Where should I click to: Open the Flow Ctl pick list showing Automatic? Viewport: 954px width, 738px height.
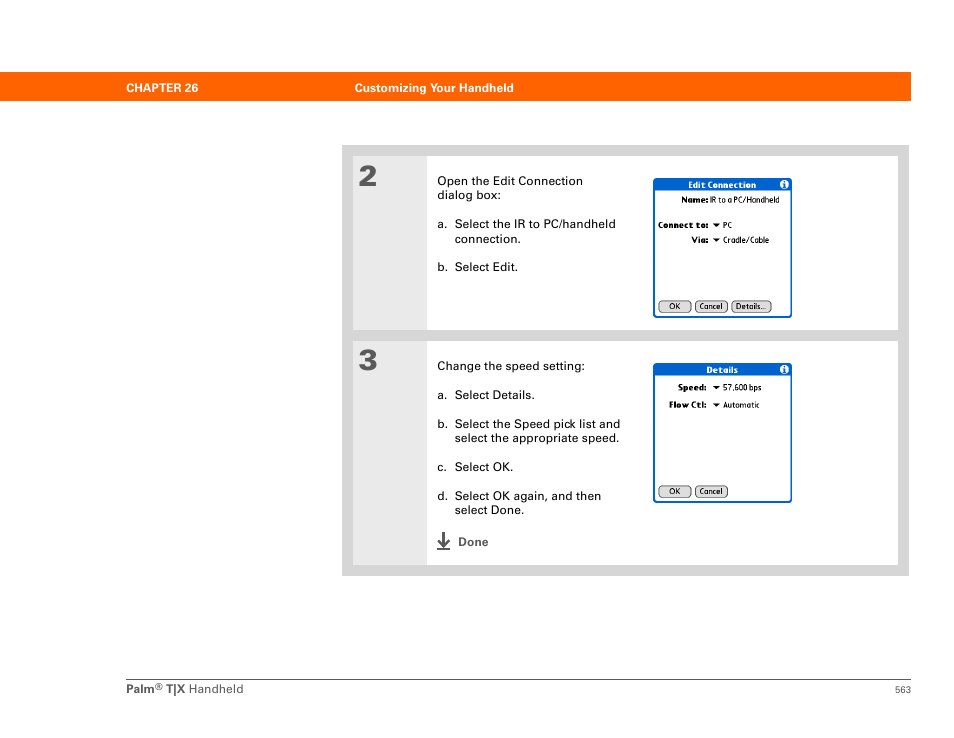coord(736,405)
